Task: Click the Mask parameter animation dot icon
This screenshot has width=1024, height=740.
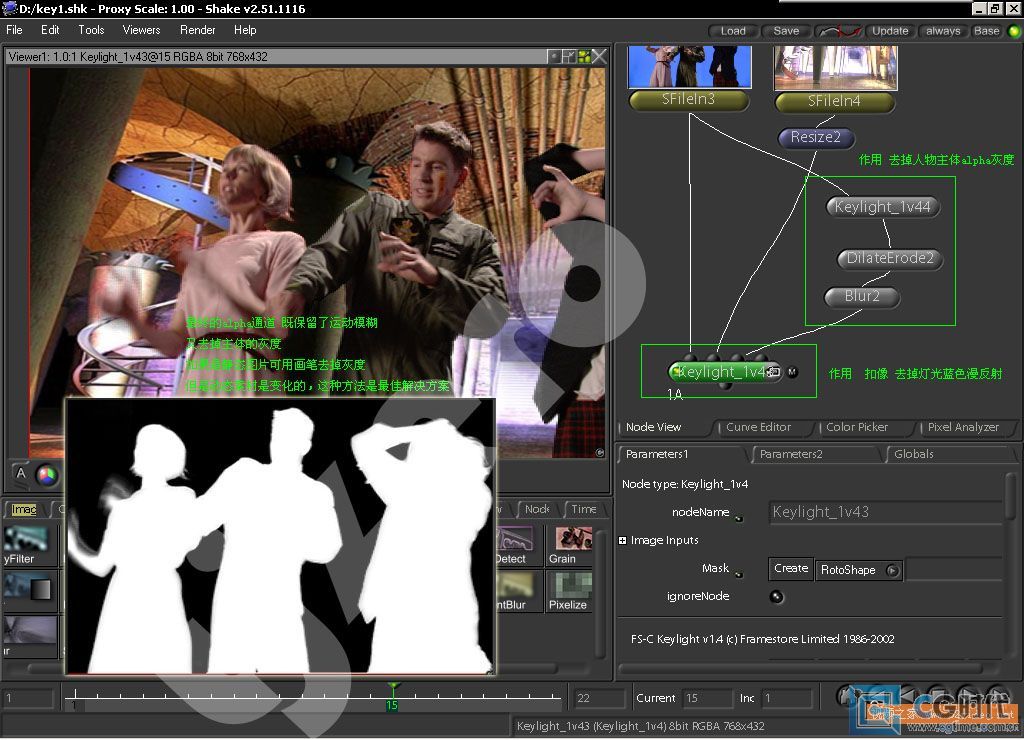Action: (739, 574)
